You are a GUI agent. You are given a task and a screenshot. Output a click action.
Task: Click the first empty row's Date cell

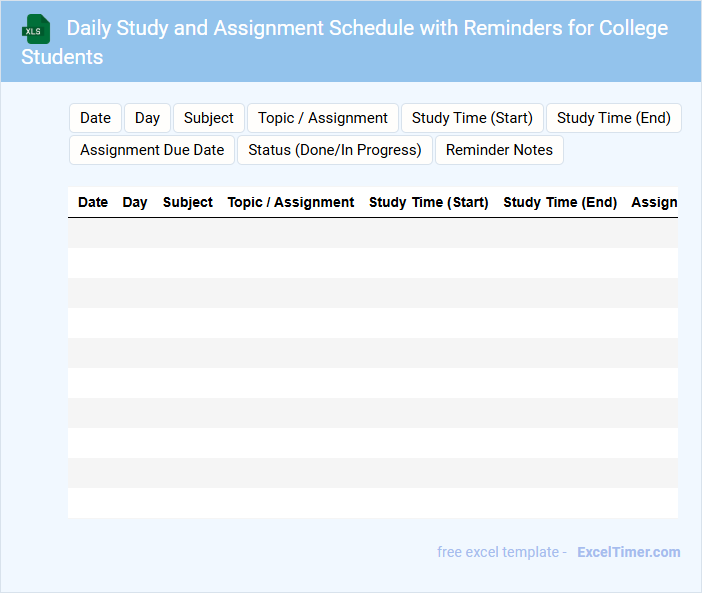(x=93, y=233)
